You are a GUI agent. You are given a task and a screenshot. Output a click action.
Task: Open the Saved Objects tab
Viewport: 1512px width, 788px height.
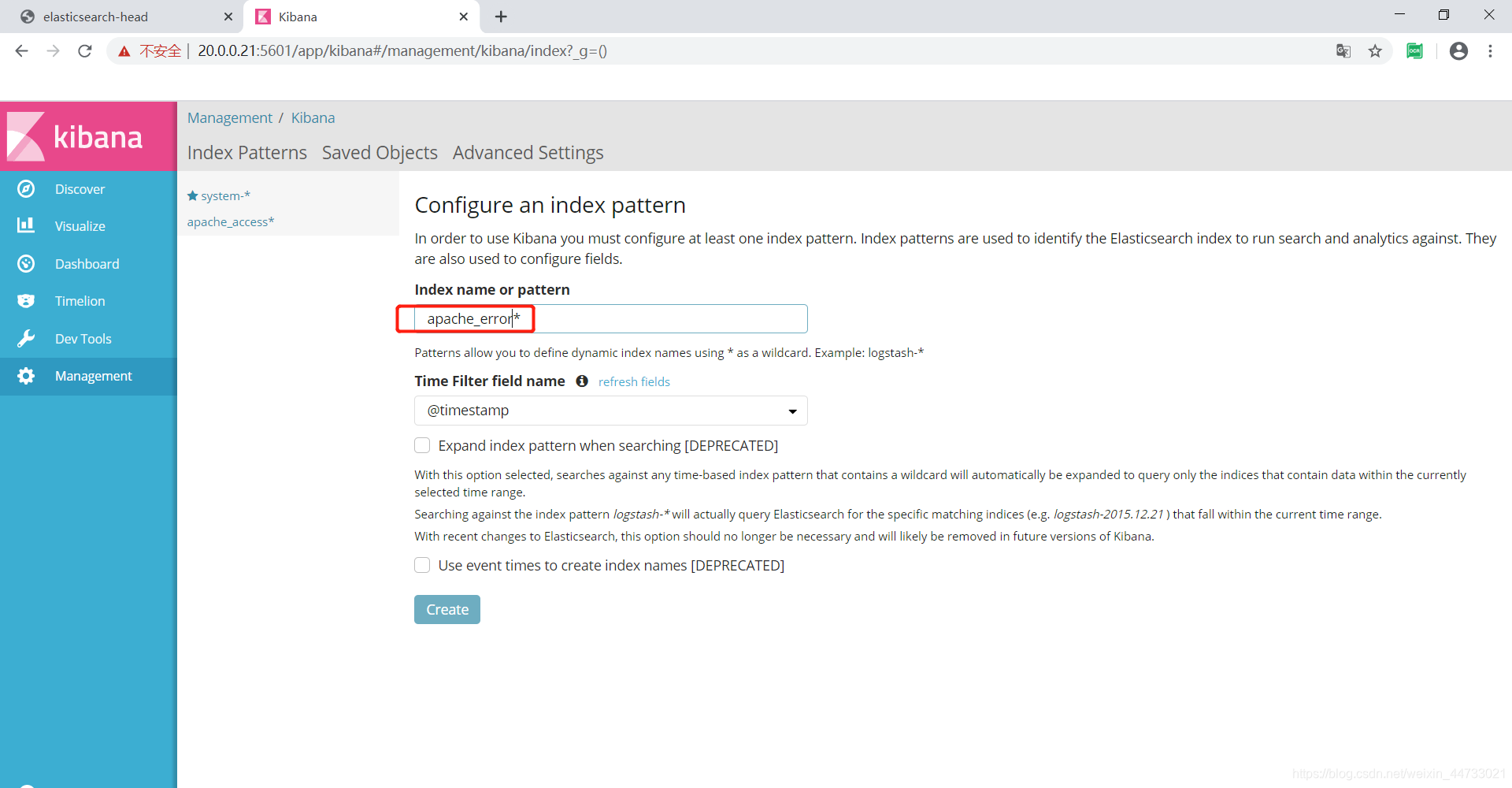pos(380,153)
